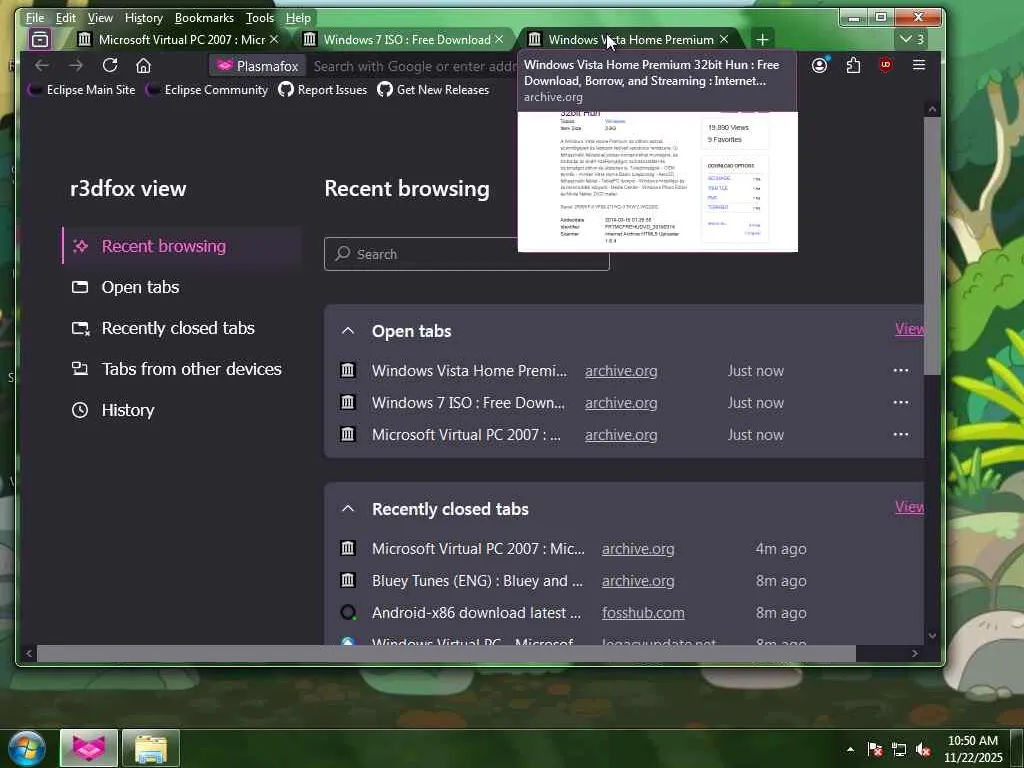Open the uBlock Origin extension icon

click(886, 65)
